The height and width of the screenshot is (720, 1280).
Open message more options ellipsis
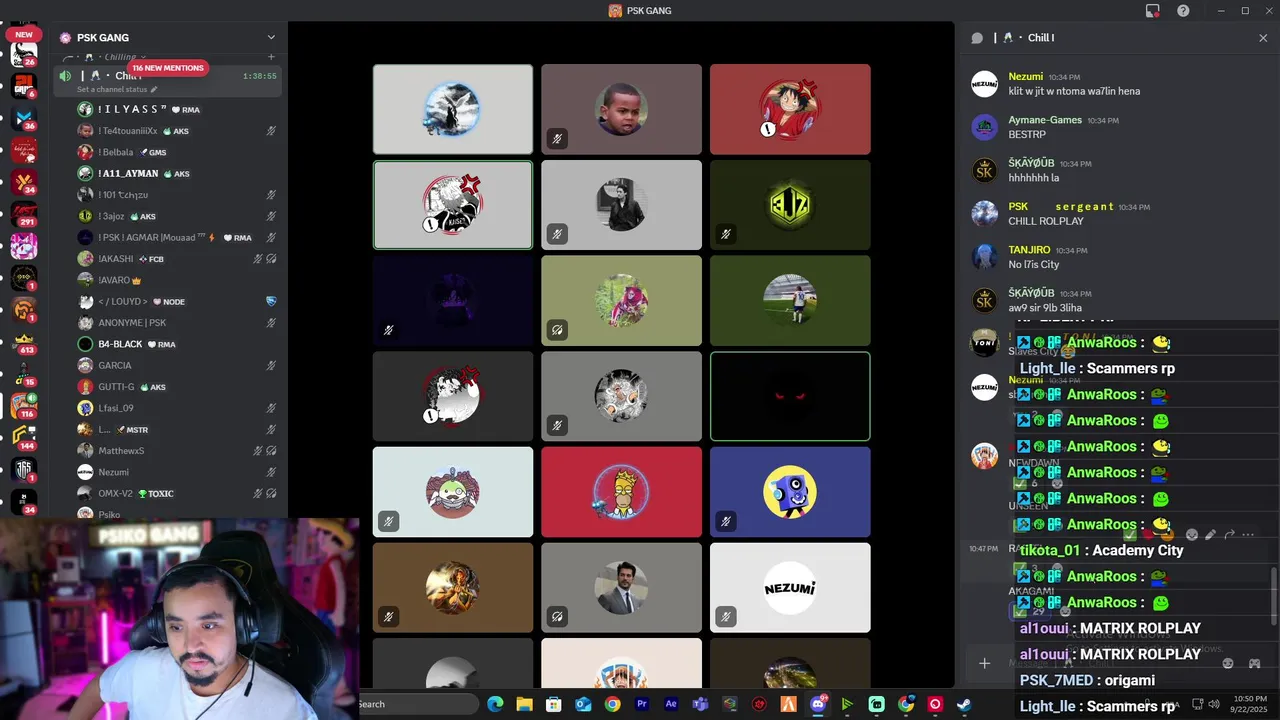1248,535
